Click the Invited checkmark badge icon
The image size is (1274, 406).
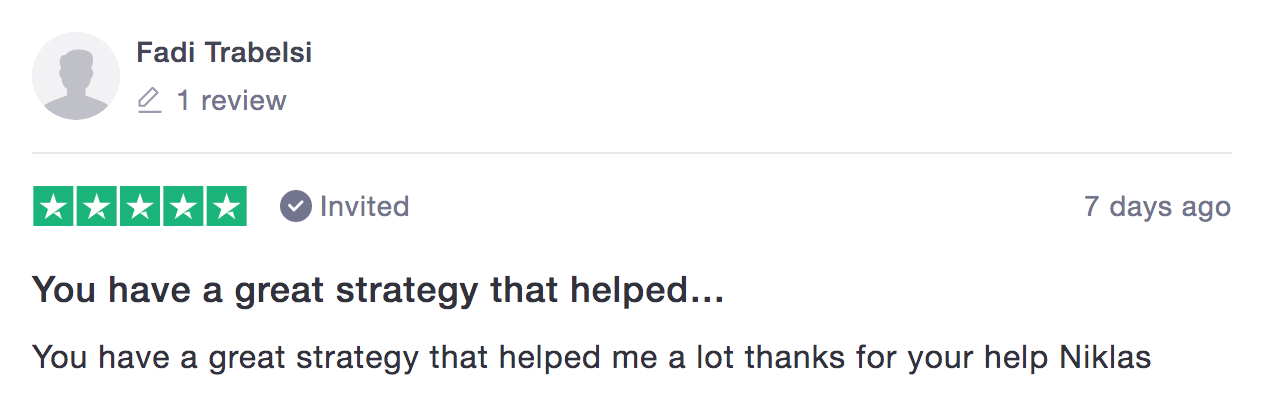tap(295, 207)
